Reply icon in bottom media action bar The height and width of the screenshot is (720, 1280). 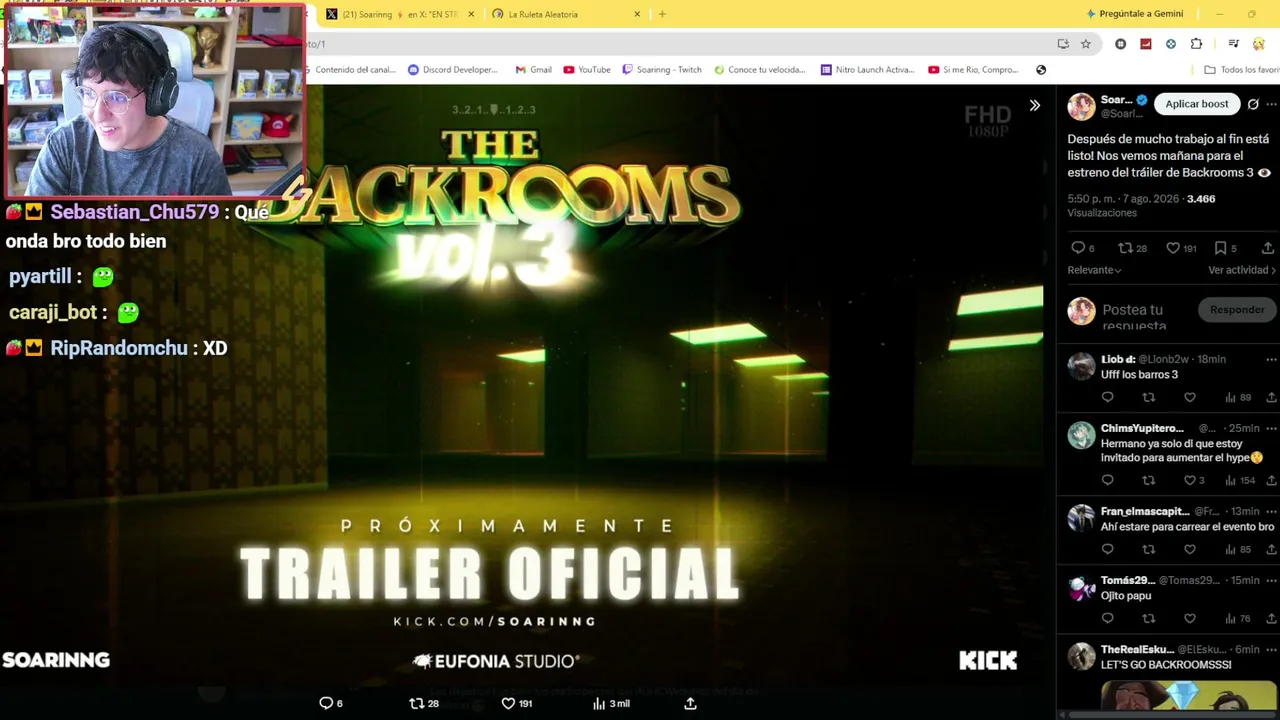[x=326, y=704]
